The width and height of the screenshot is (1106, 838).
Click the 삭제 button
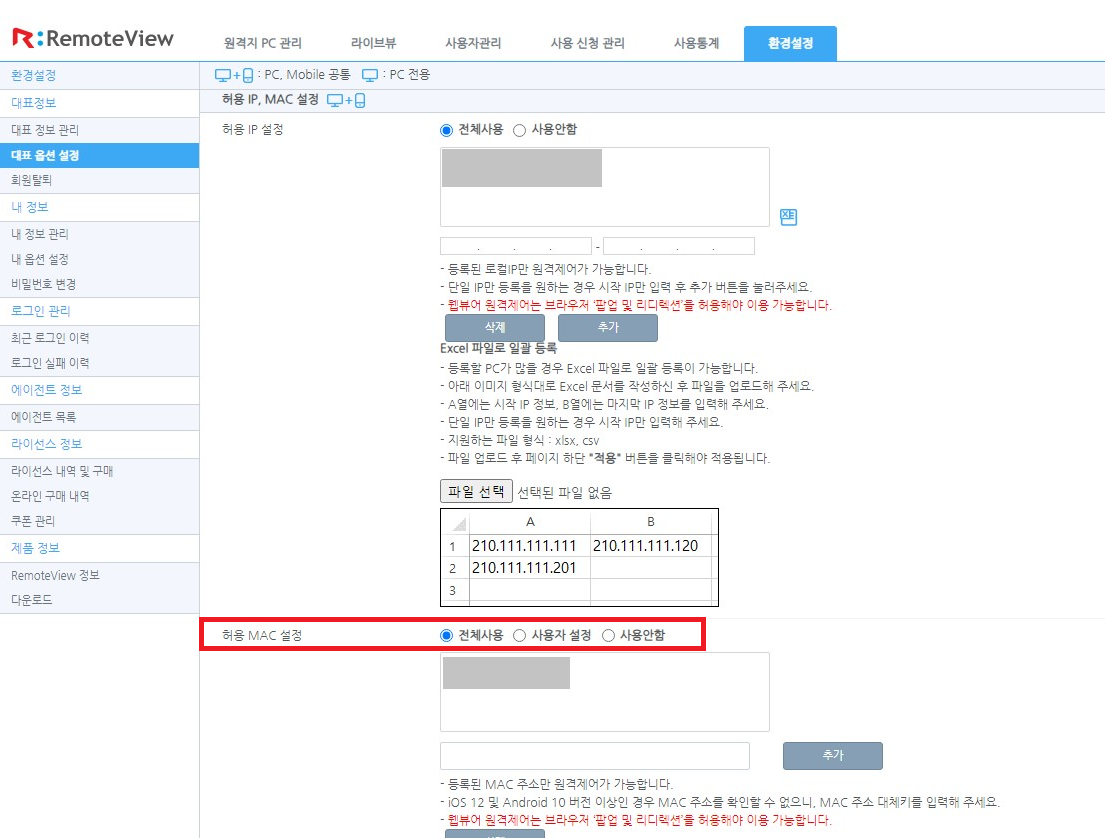click(x=494, y=327)
